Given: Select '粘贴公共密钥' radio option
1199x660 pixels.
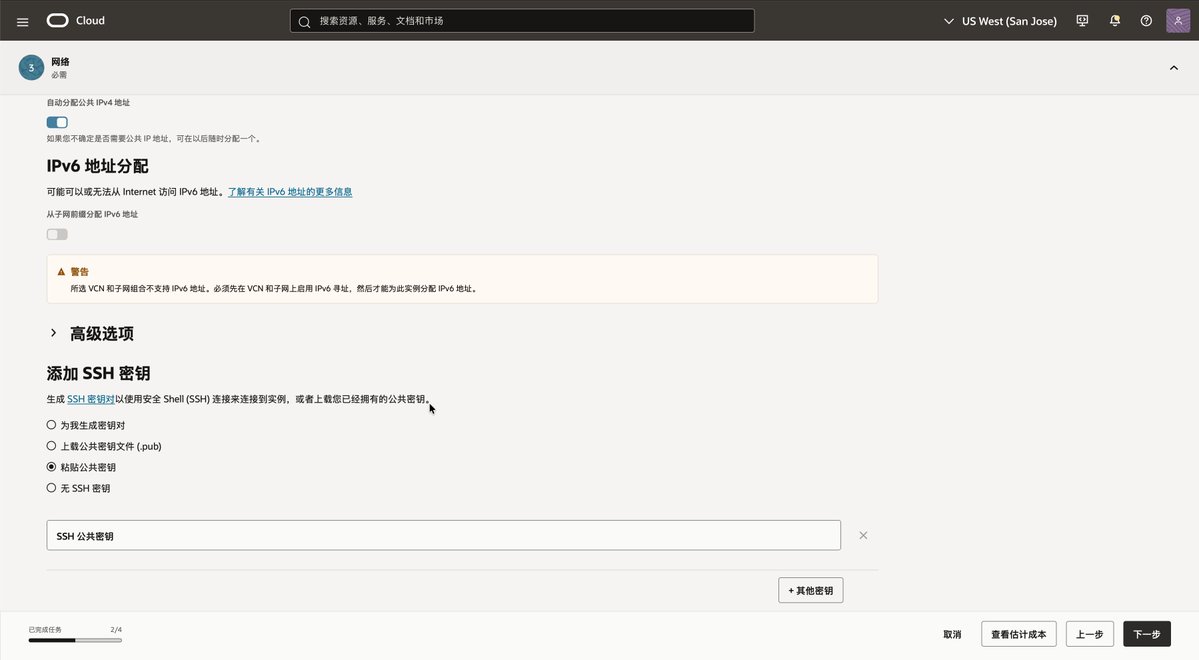Looking at the screenshot, I should [51, 467].
